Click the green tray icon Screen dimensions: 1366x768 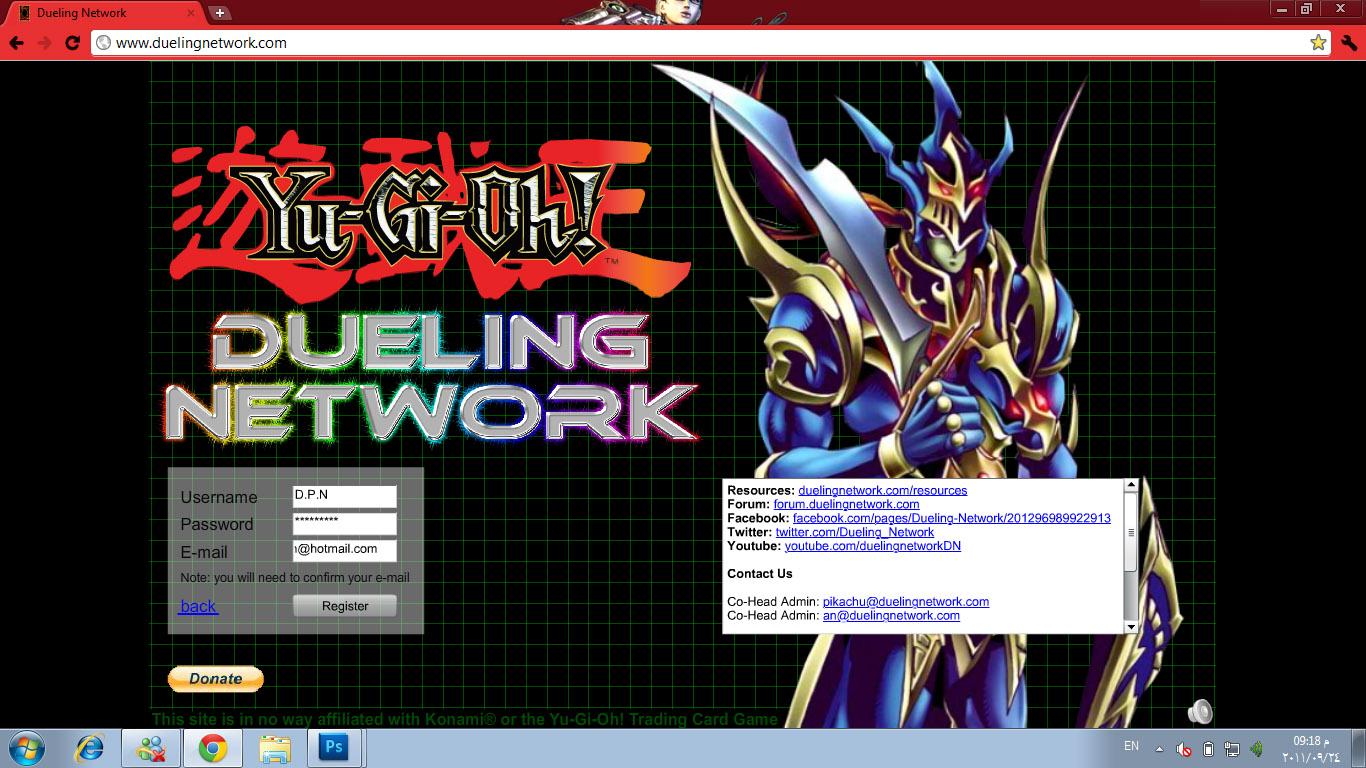[1256, 748]
